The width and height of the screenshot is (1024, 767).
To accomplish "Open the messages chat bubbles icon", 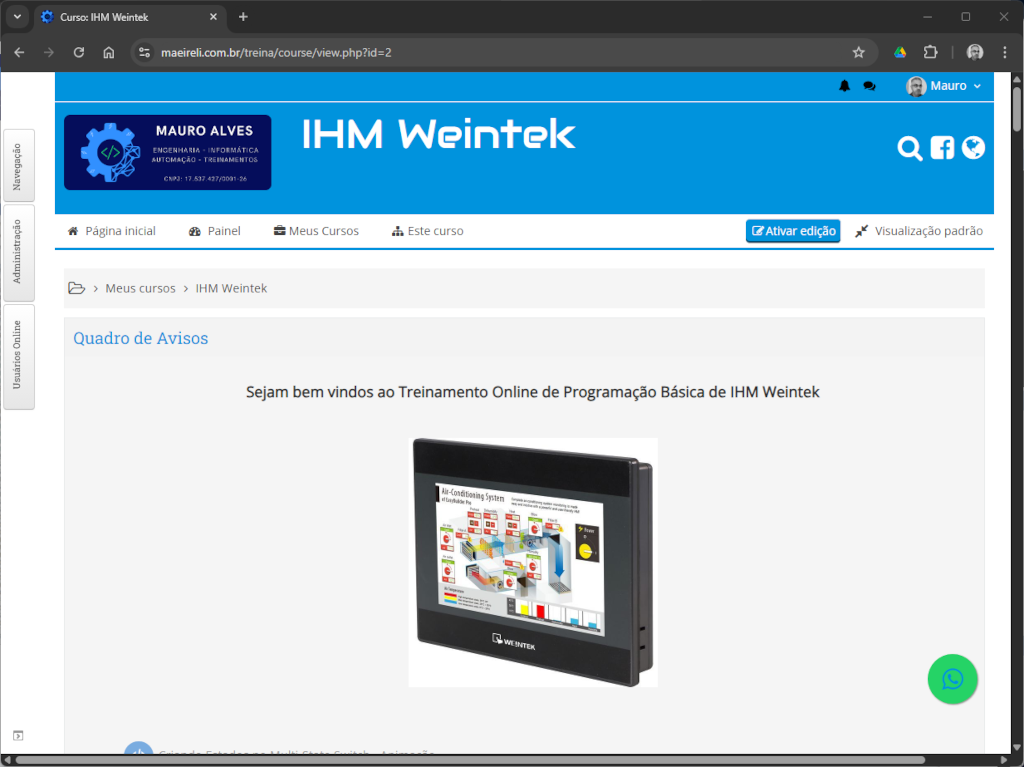I will pyautogui.click(x=869, y=86).
